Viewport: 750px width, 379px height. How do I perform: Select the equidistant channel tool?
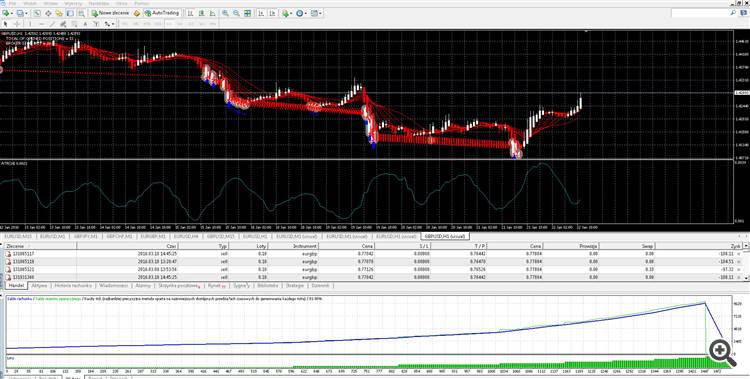coord(63,23)
